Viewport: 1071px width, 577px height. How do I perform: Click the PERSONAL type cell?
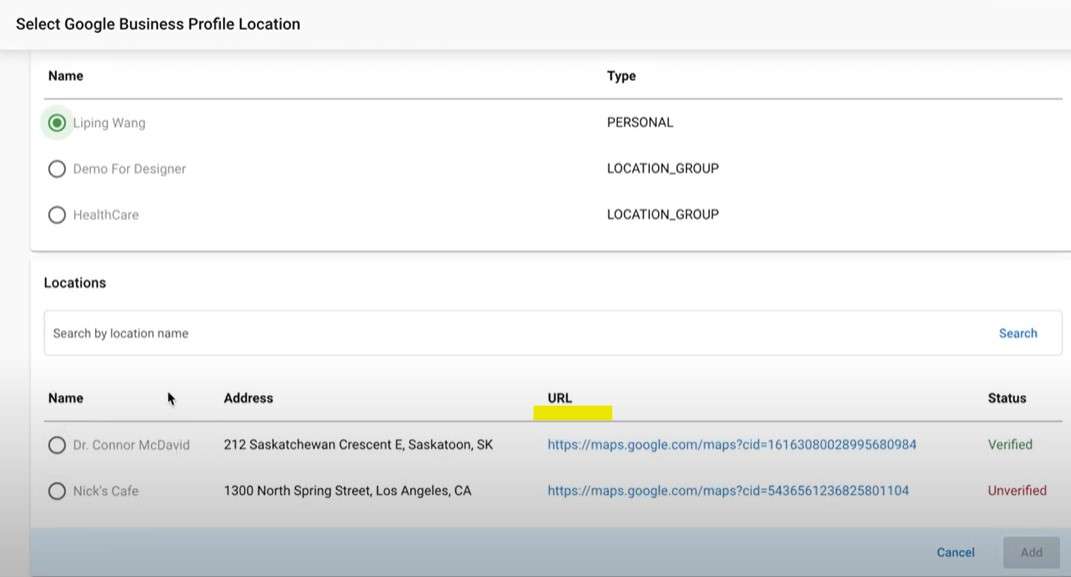click(x=640, y=122)
